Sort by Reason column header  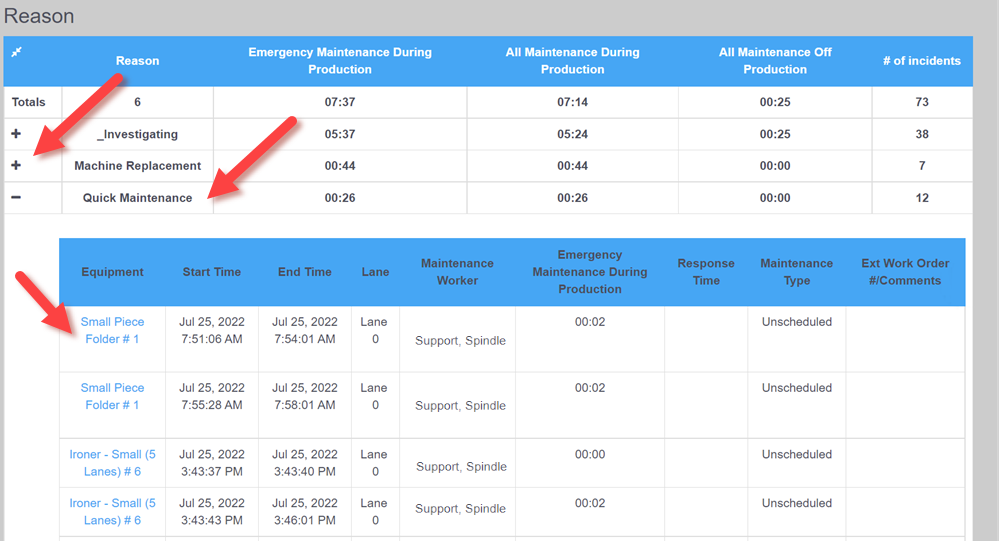pos(137,61)
